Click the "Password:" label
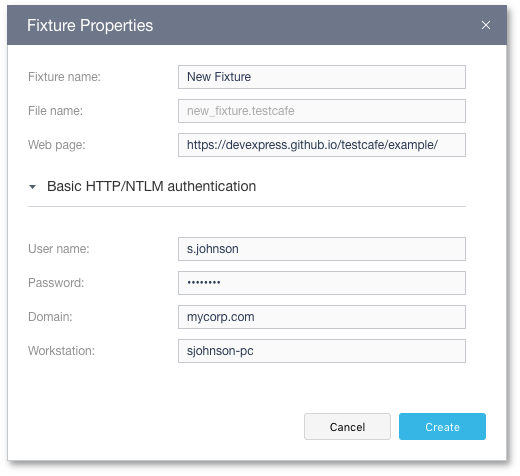The width and height of the screenshot is (520, 476). (x=56, y=283)
